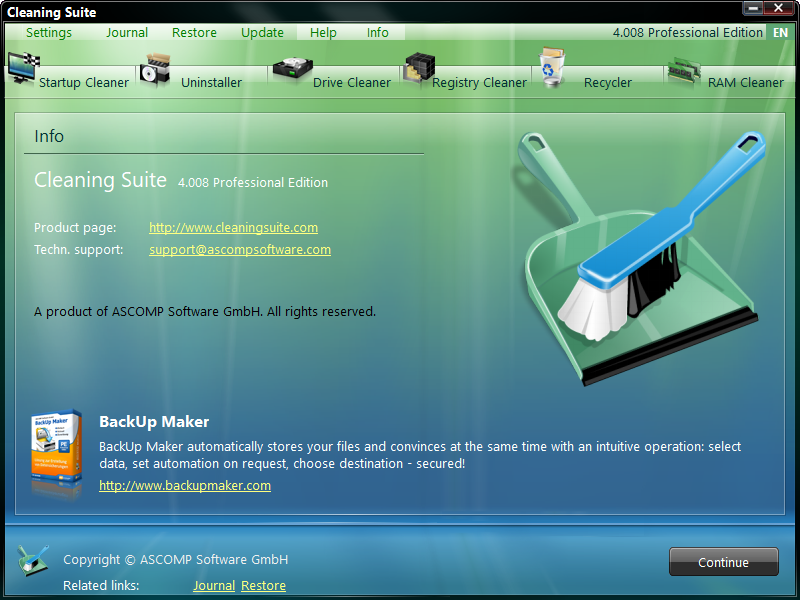
Task: Switch to the Uninstaller label tab
Action: (x=211, y=83)
